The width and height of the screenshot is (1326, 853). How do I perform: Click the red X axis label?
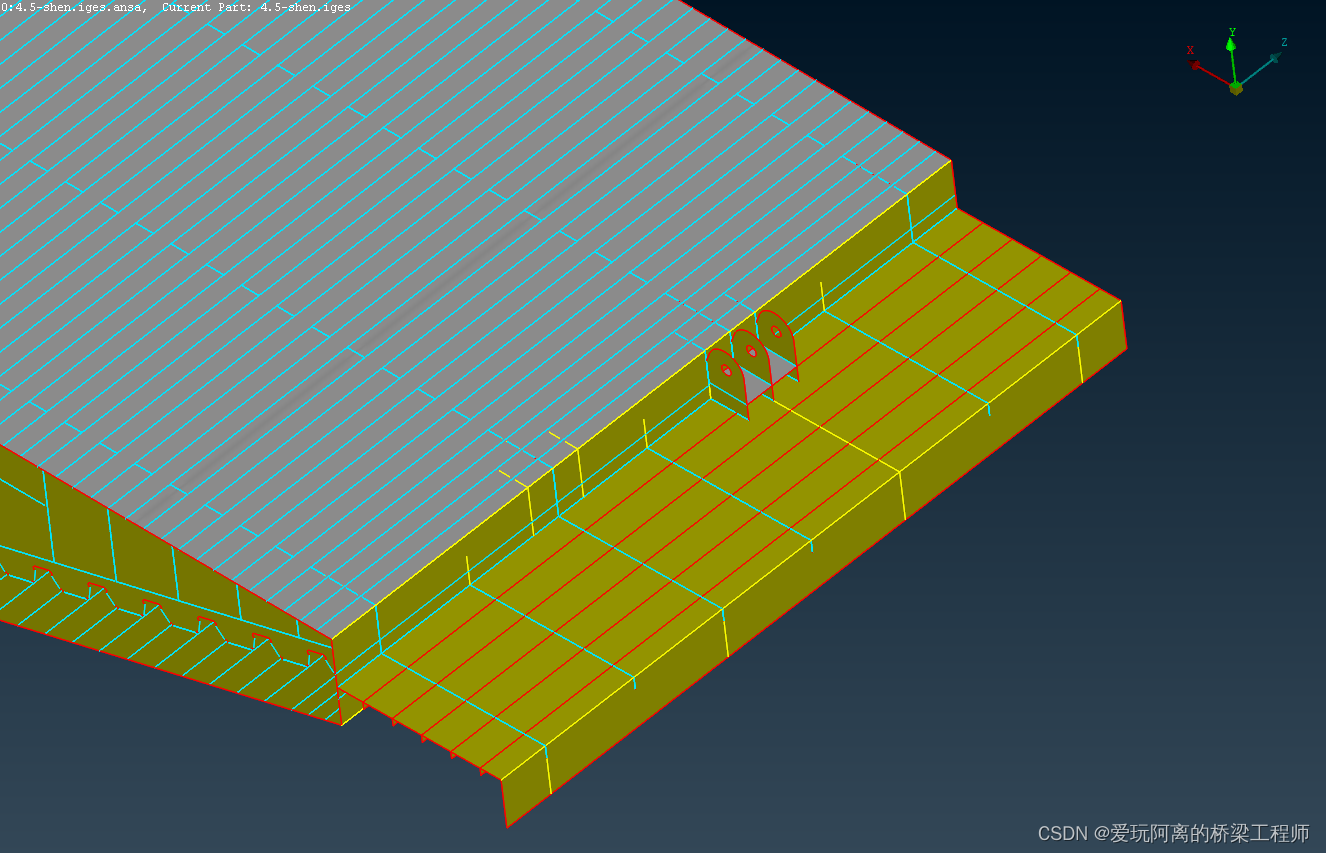(1190, 50)
